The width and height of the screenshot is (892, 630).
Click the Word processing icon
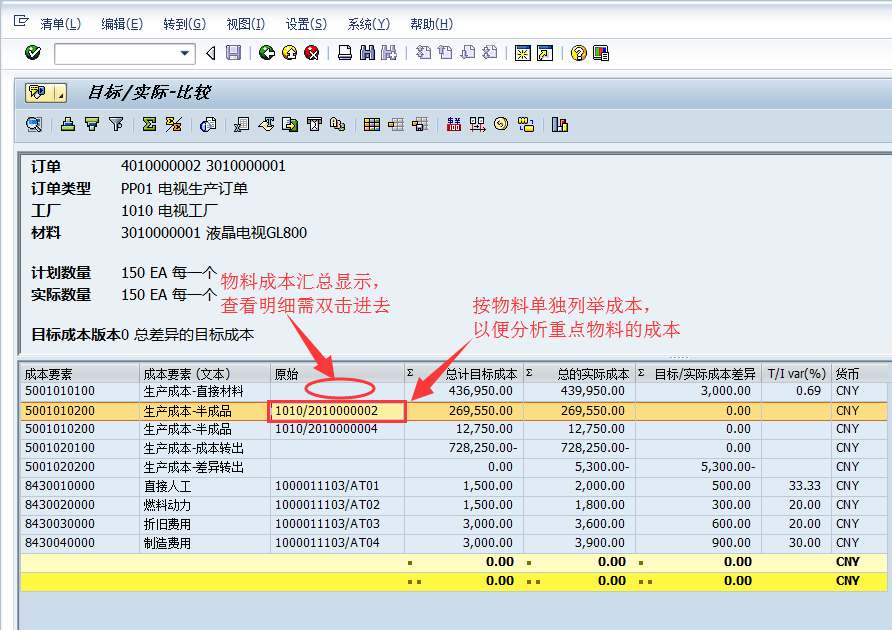(266, 124)
